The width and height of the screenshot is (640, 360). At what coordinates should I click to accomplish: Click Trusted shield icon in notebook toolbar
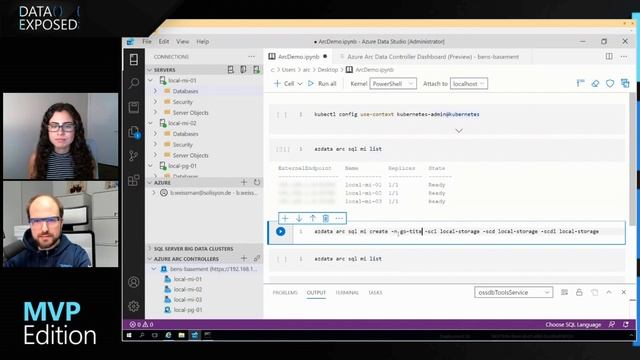(x=610, y=84)
